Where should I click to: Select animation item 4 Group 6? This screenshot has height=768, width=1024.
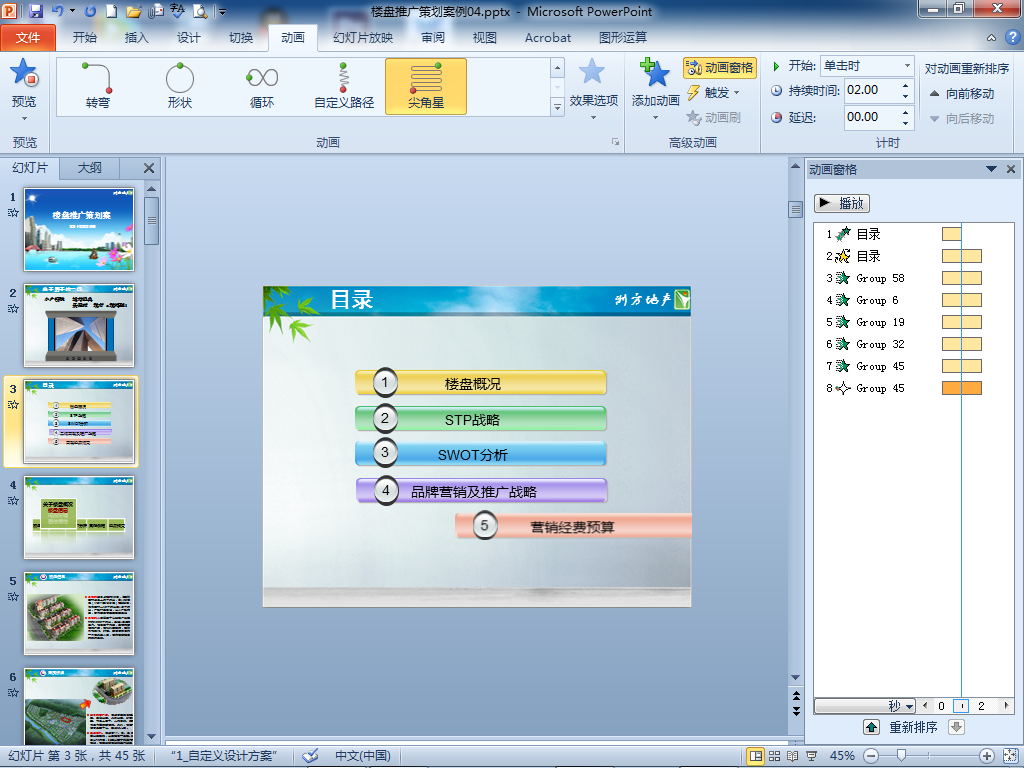[x=913, y=300]
